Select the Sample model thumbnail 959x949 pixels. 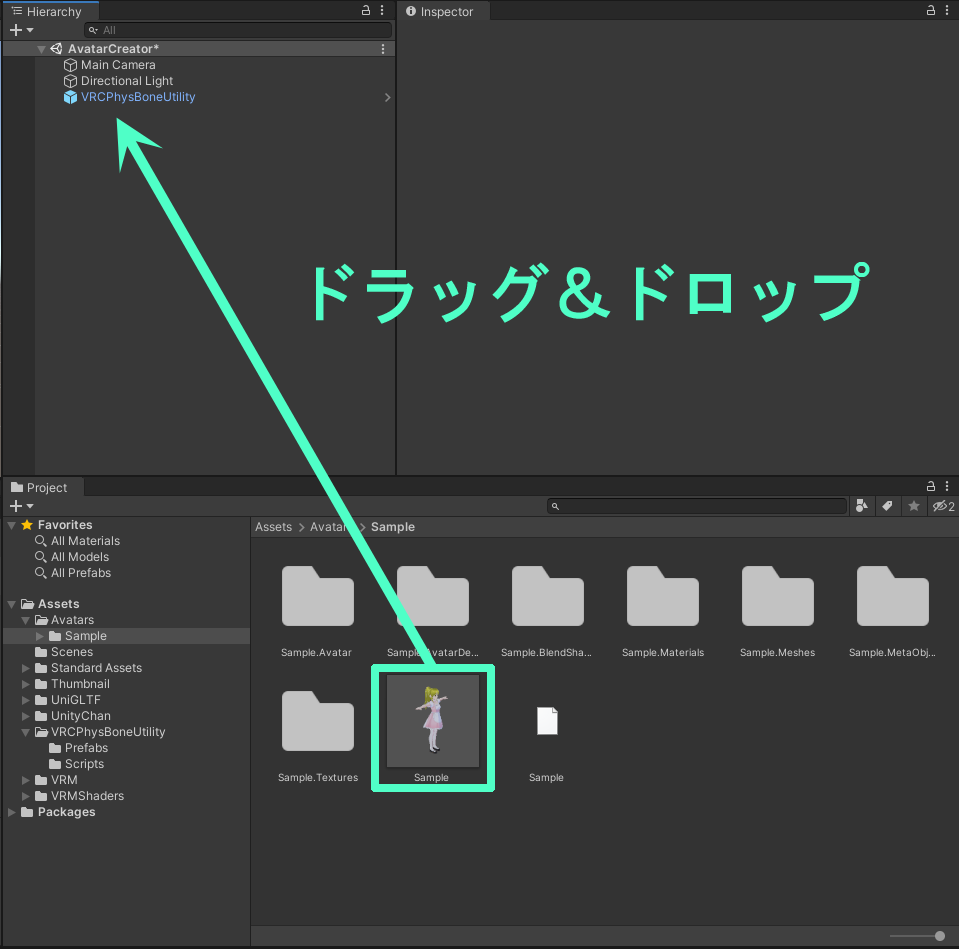tap(432, 721)
